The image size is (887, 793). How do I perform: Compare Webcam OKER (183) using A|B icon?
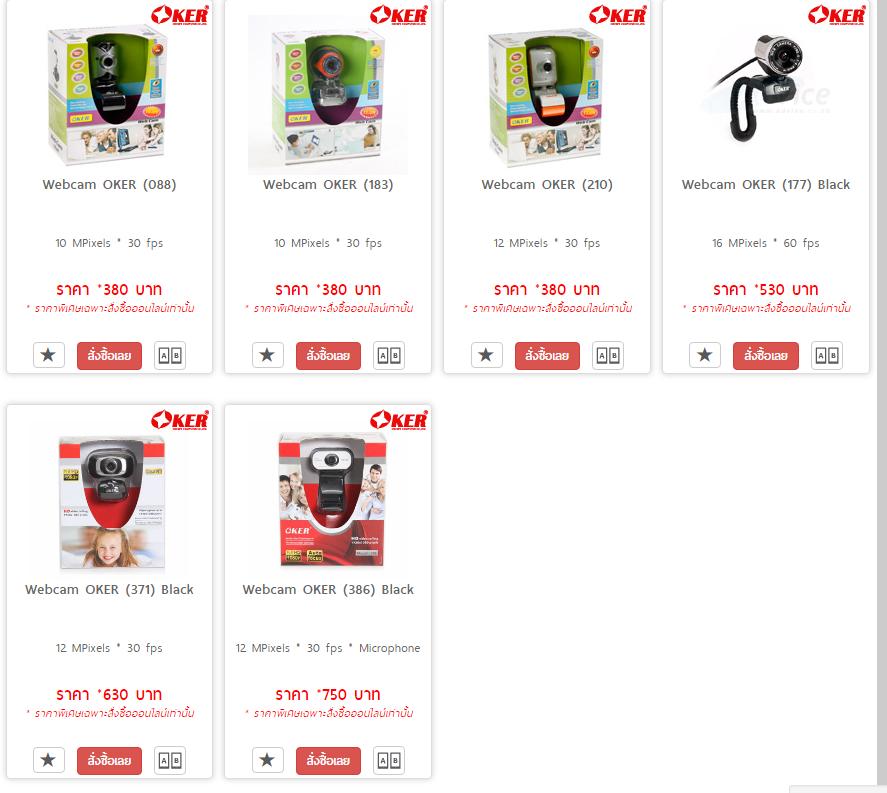click(389, 355)
